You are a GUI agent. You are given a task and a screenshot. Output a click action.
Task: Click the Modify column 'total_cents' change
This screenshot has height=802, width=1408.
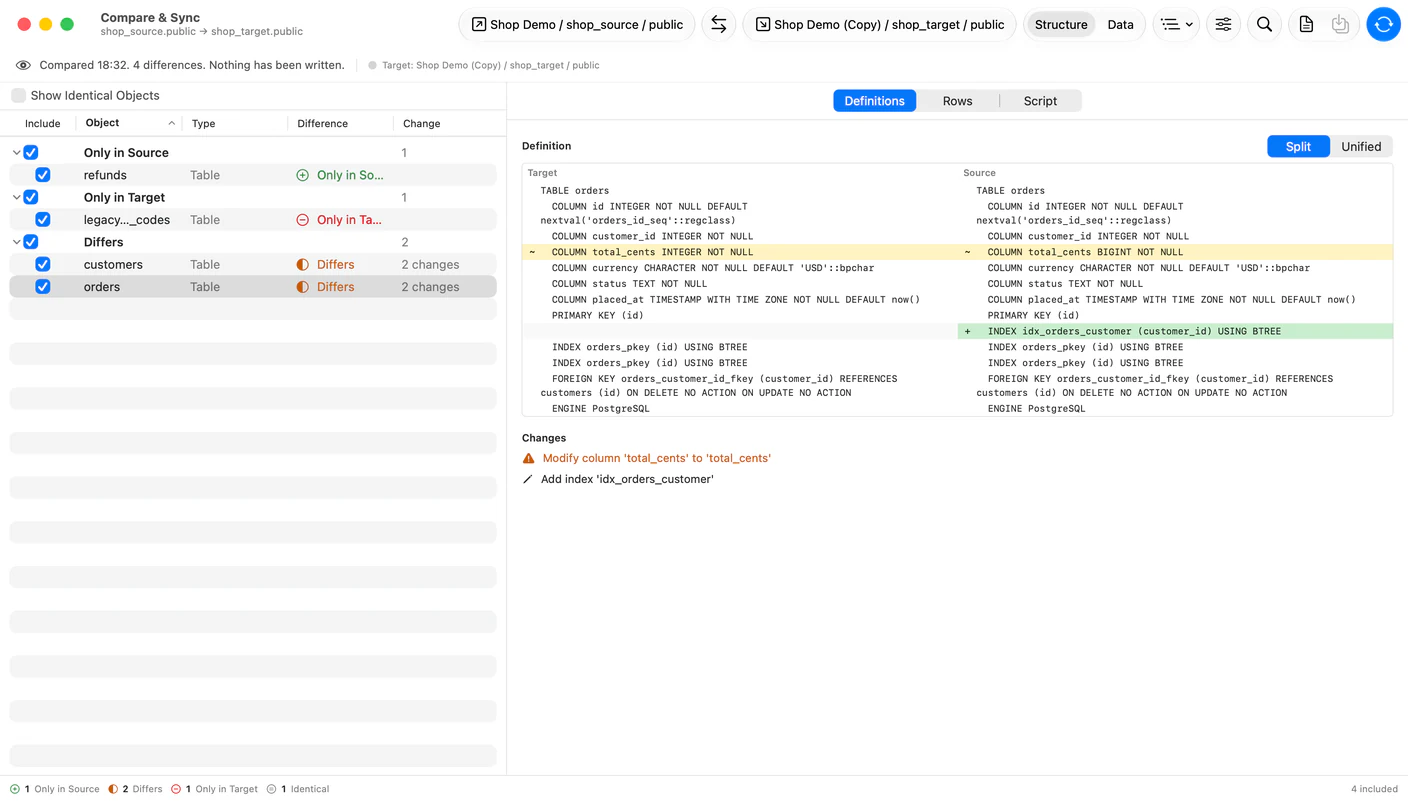[x=656, y=458]
